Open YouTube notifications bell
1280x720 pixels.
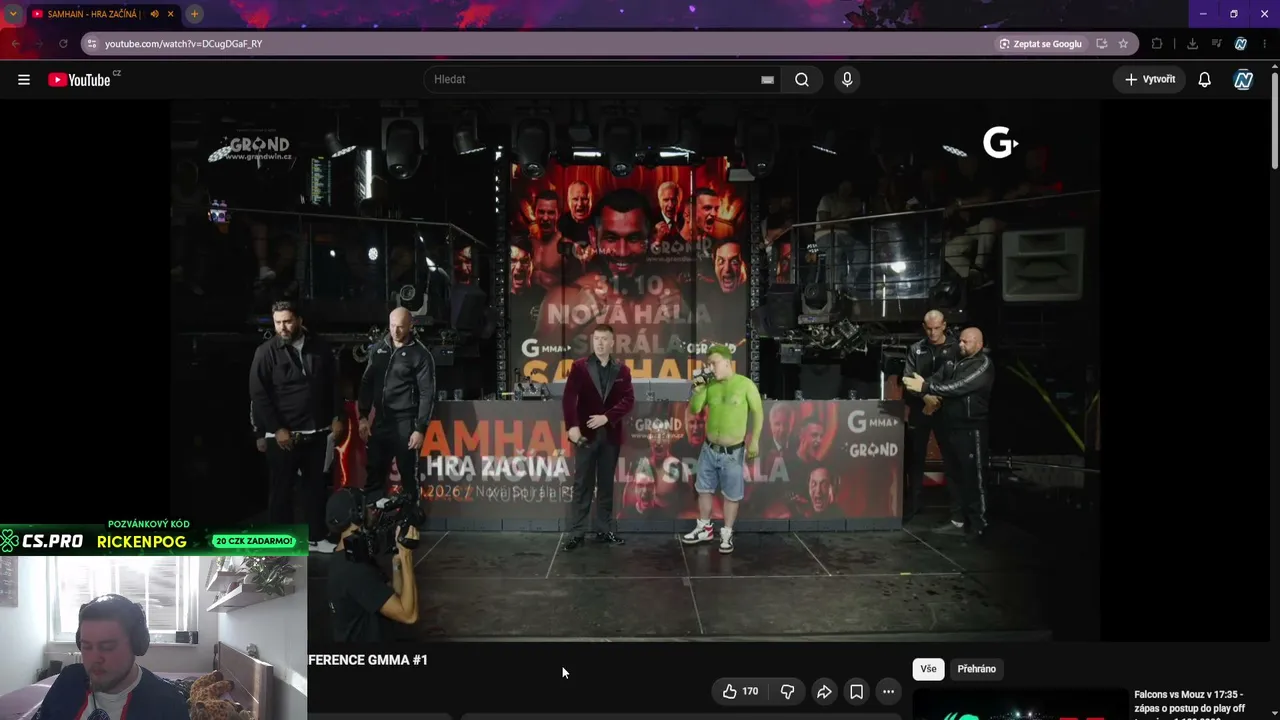tap(1205, 80)
